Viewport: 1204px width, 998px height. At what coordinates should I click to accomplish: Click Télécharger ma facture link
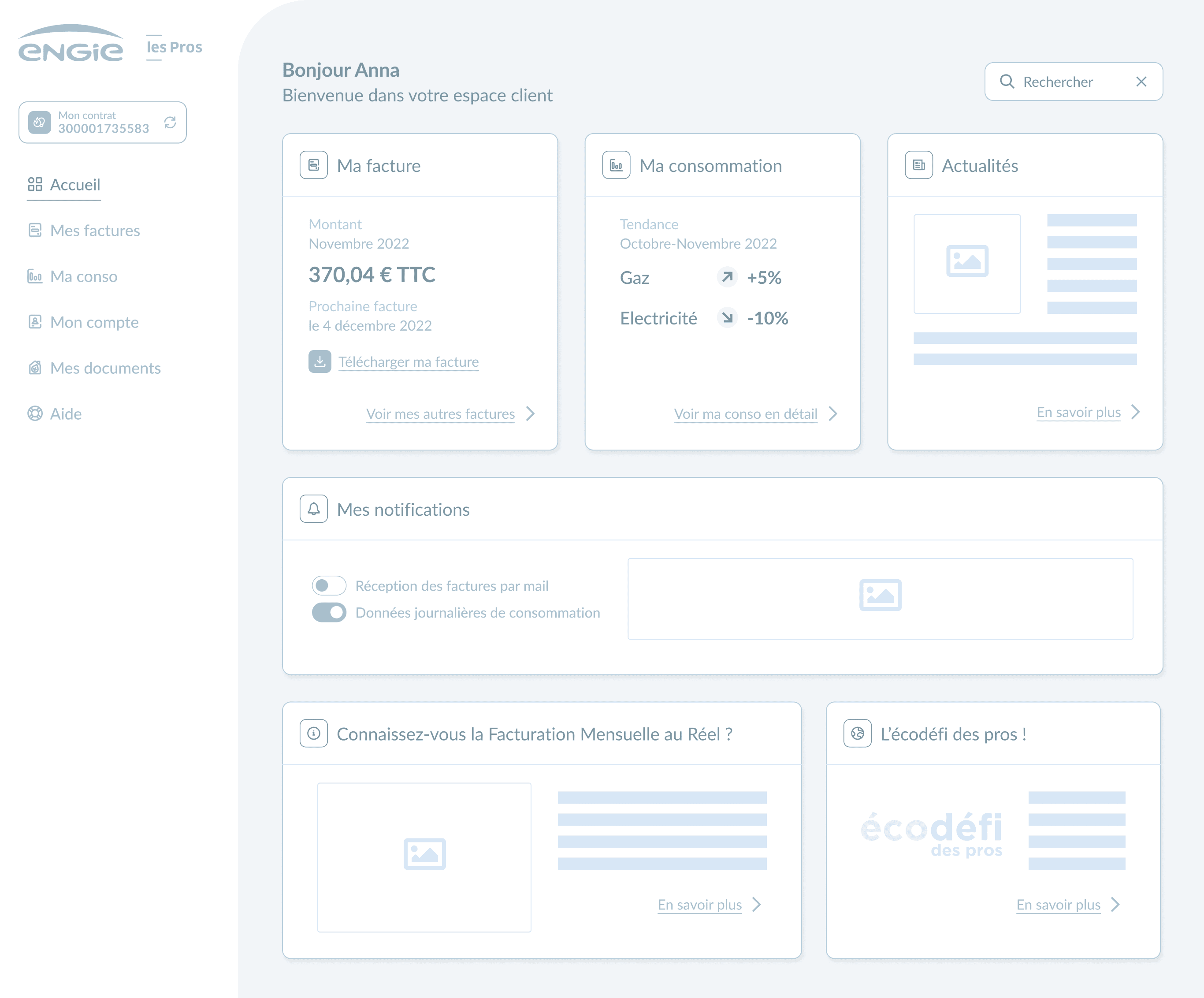408,362
